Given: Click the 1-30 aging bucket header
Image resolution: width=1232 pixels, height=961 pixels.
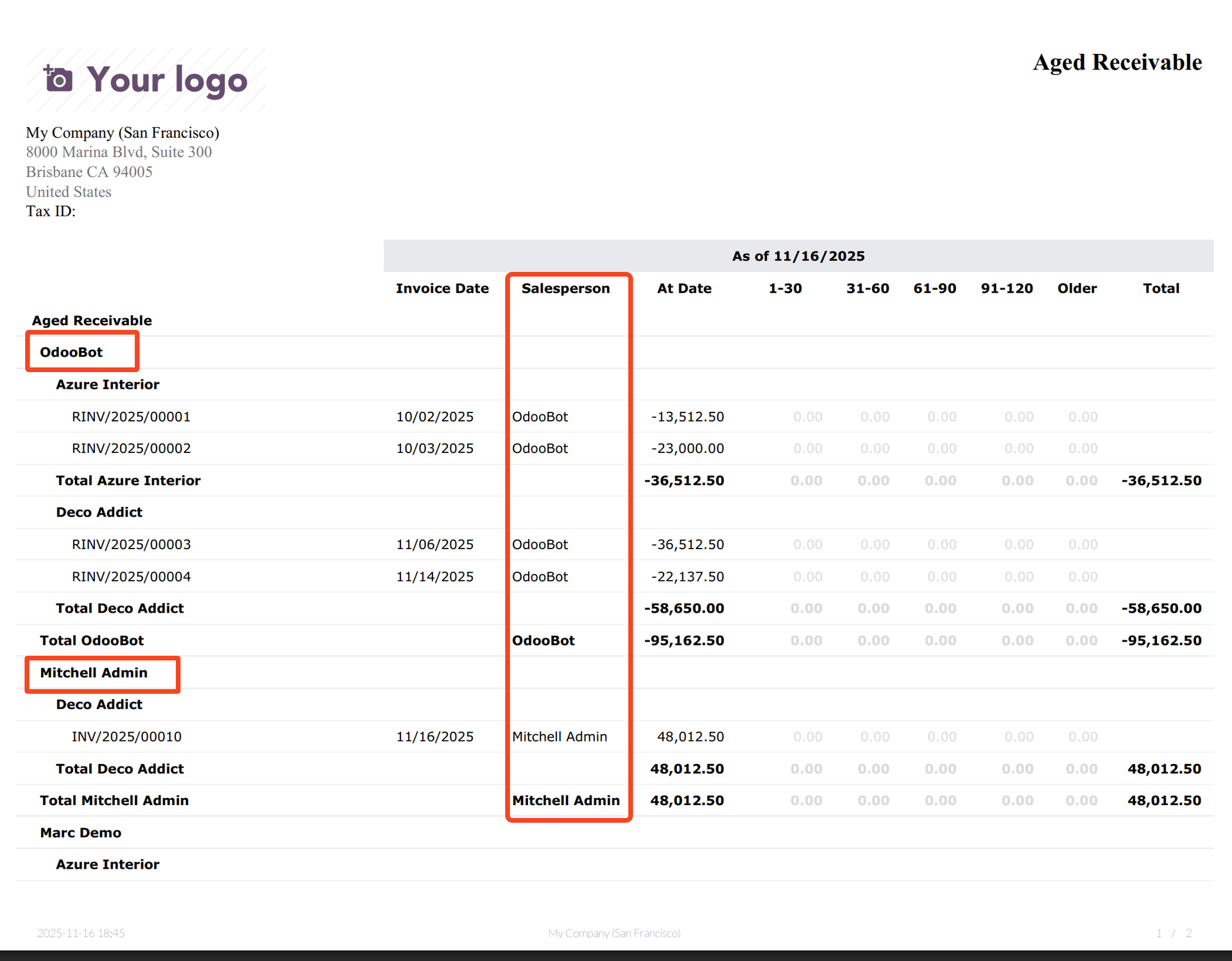Looking at the screenshot, I should pos(784,288).
